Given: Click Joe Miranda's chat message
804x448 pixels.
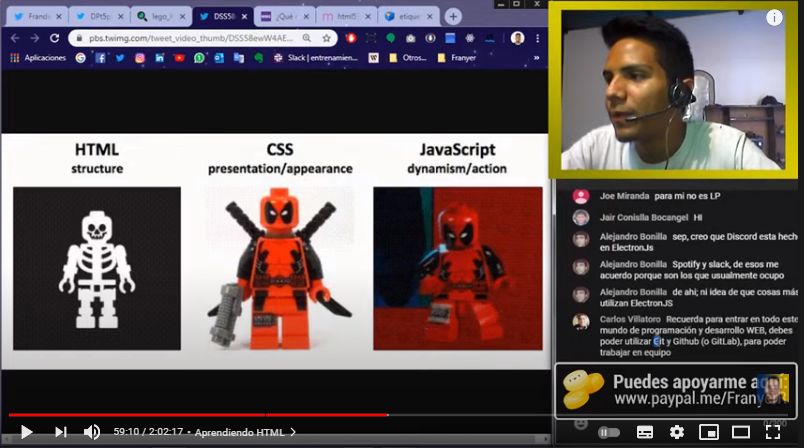Looking at the screenshot, I should (x=688, y=196).
